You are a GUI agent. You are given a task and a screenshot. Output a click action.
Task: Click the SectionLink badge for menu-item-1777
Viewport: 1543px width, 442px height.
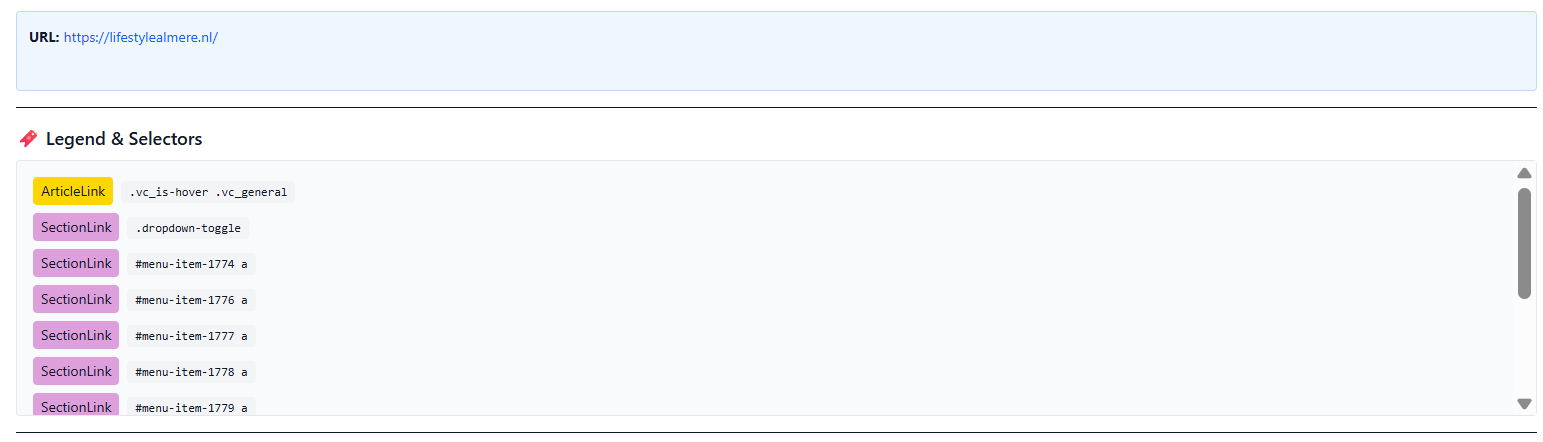(76, 335)
